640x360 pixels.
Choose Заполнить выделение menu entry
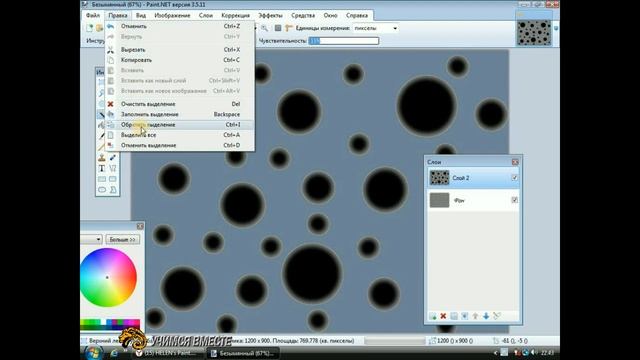tap(180, 114)
